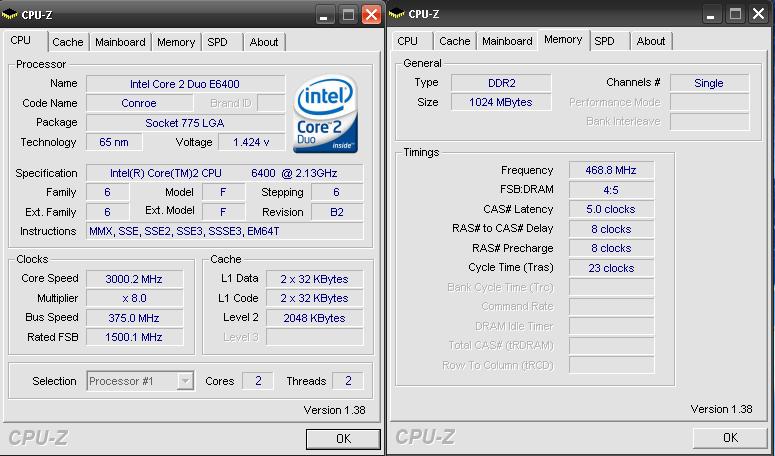
Task: Click the empty DRAM Idle Timer field
Action: tap(611, 327)
